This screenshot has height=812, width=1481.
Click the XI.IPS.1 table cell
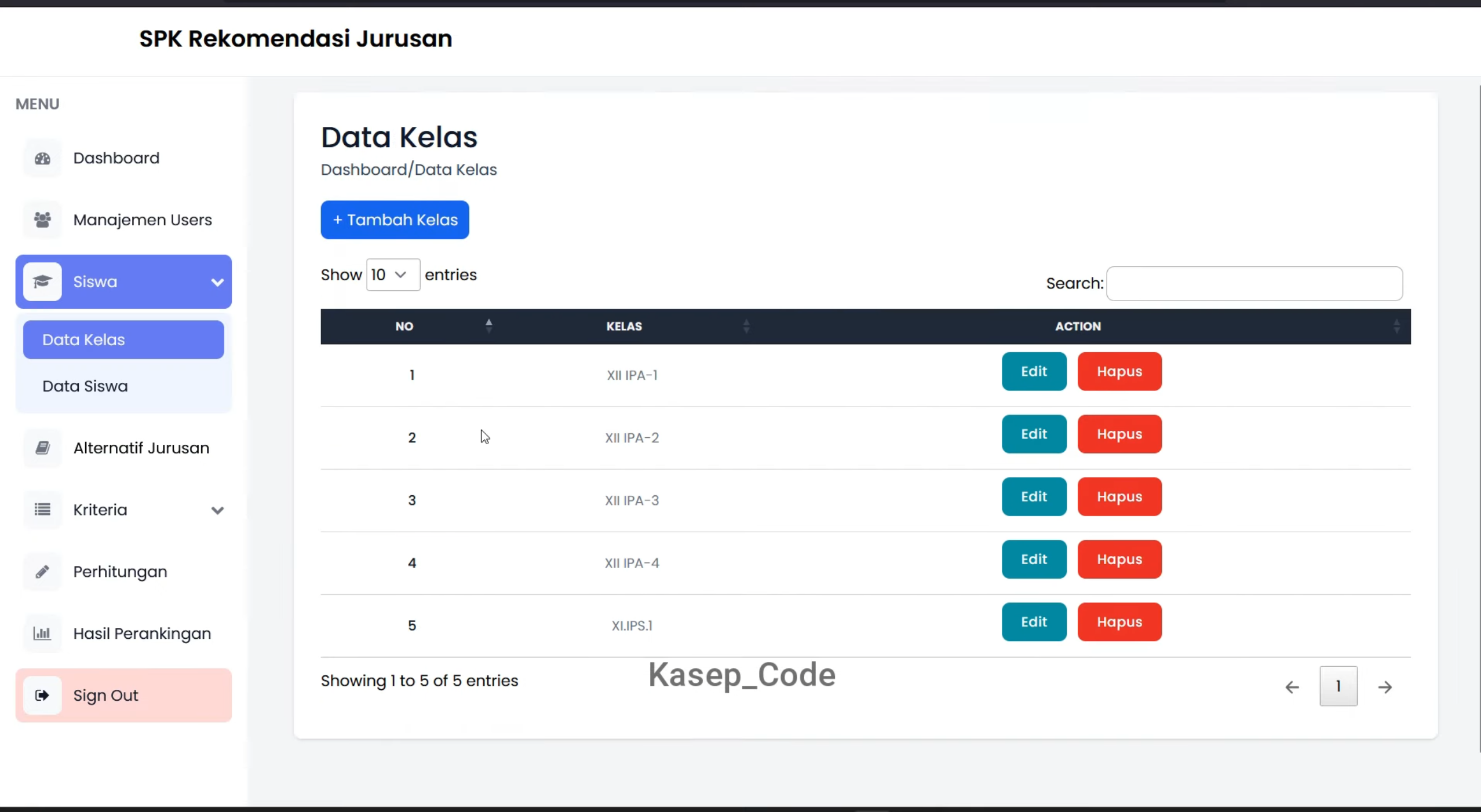632,626
